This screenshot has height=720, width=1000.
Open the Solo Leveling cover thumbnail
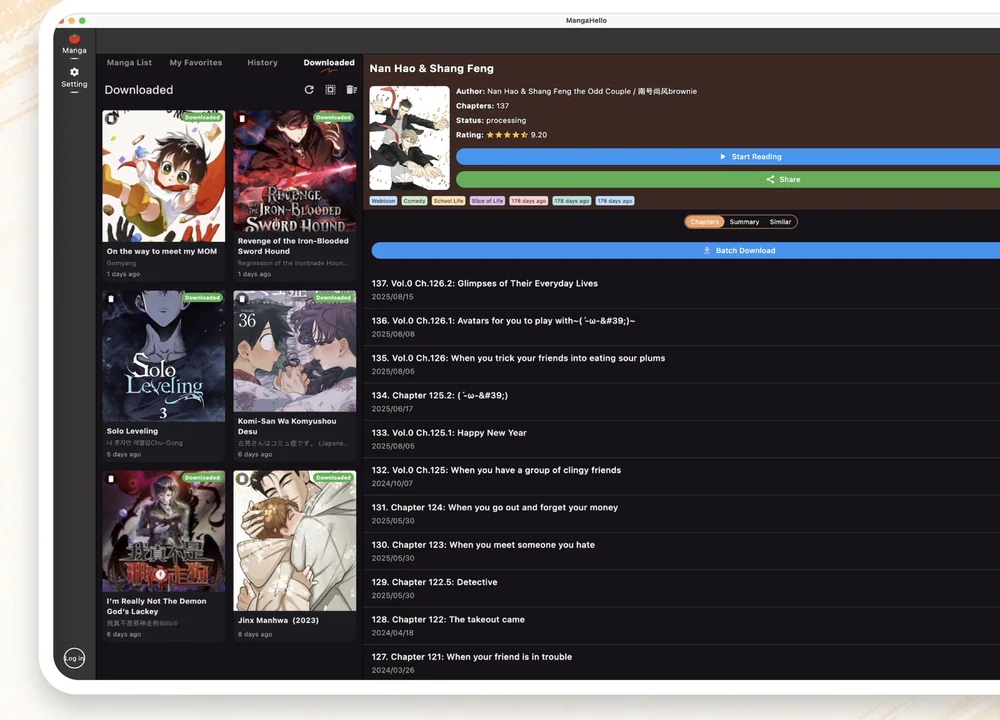(164, 356)
